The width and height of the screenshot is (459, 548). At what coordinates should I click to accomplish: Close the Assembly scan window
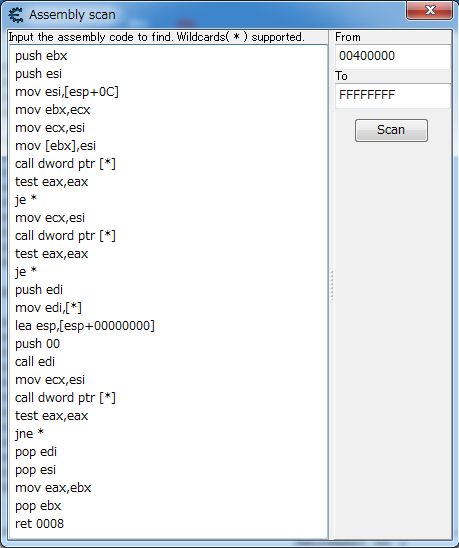coord(429,10)
